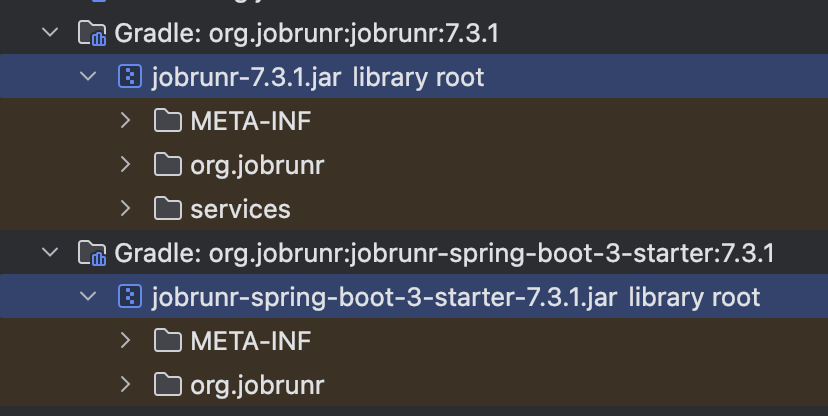
Task: Select 'jobrunr-spring-boot-3-starter-7.3.1.jar' row text
Action: (x=384, y=297)
